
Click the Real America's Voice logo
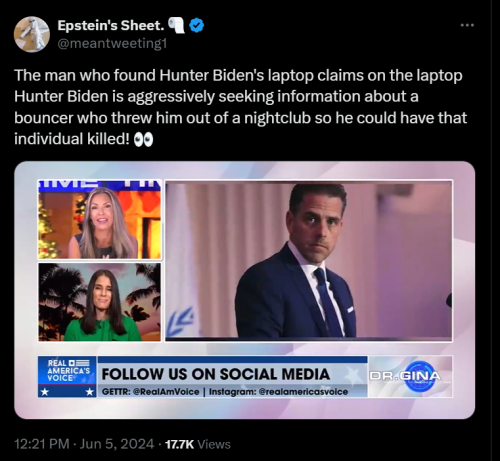pyautogui.click(x=67, y=377)
